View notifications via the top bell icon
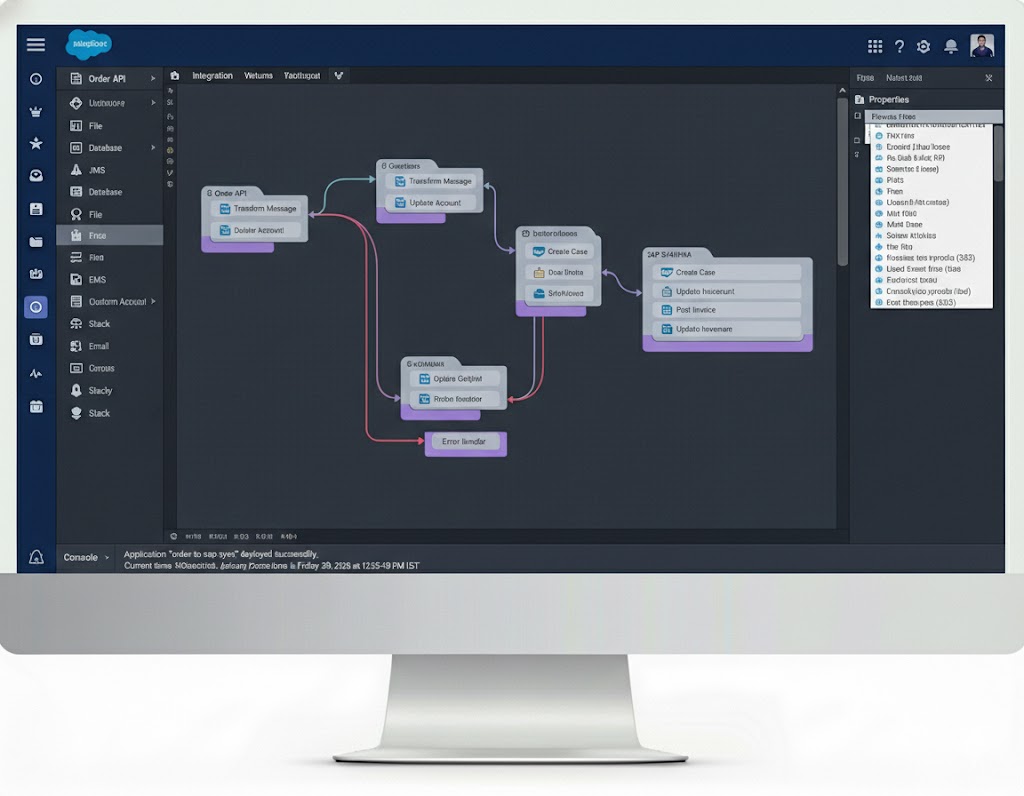The height and width of the screenshot is (796, 1024). pos(951,46)
